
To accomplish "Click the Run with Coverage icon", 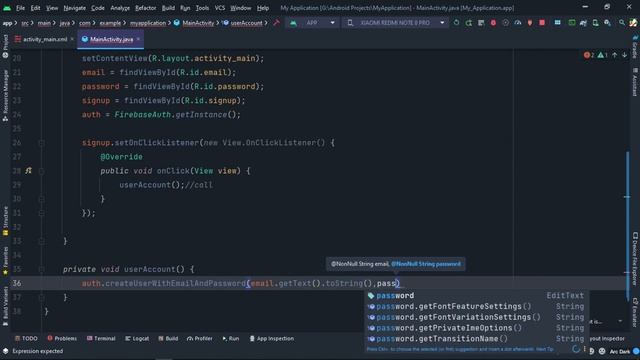I will pos(505,23).
